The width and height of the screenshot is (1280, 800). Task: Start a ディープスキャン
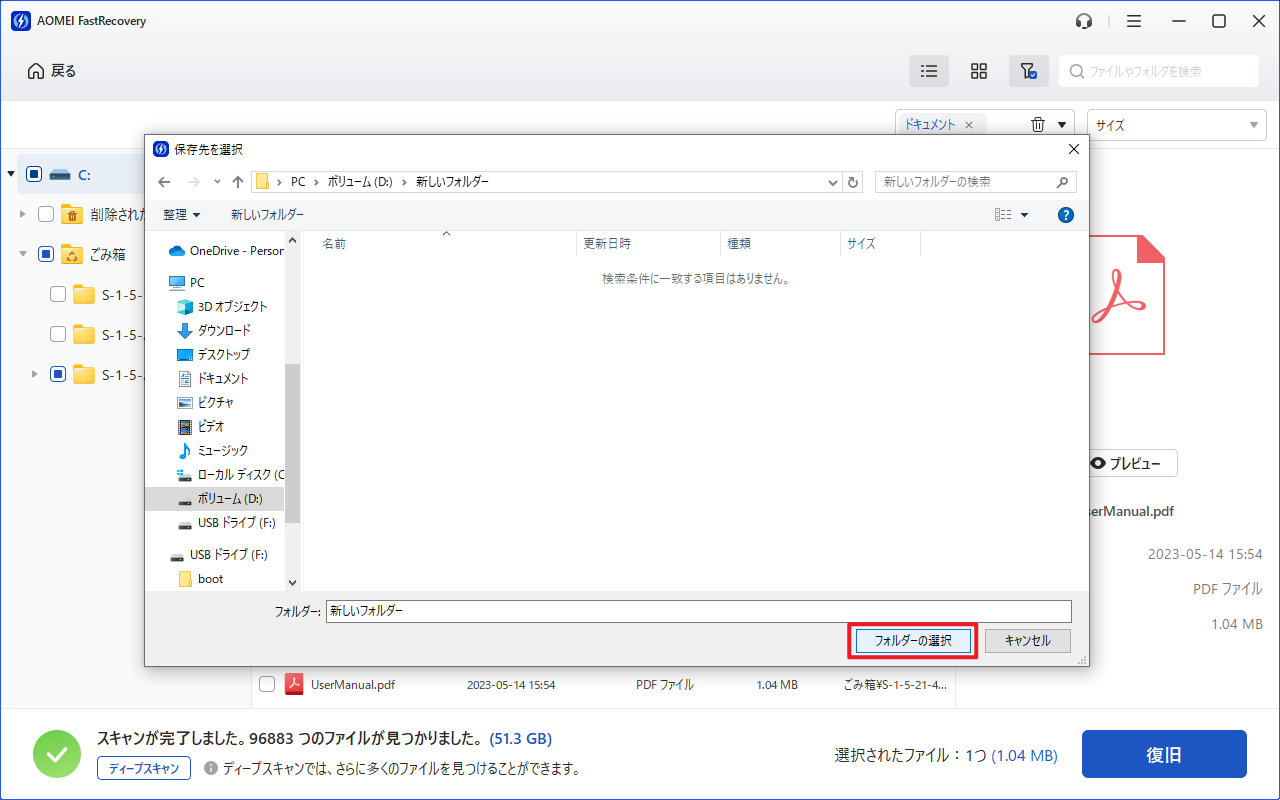click(144, 769)
